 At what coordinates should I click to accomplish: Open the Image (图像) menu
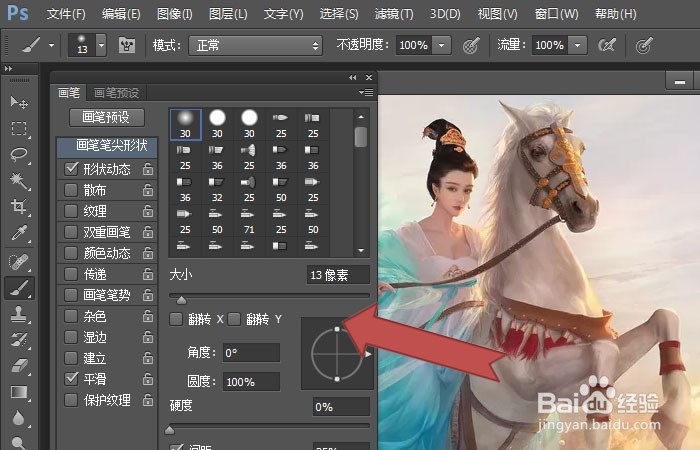tap(175, 14)
